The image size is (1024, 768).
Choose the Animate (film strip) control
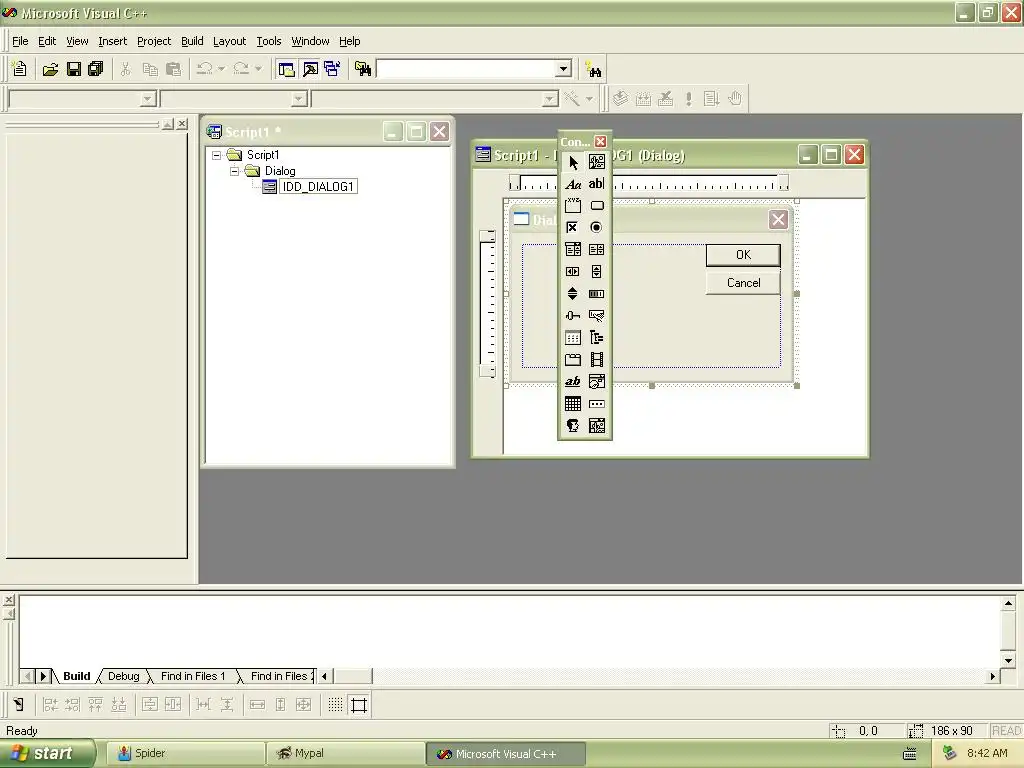596,360
